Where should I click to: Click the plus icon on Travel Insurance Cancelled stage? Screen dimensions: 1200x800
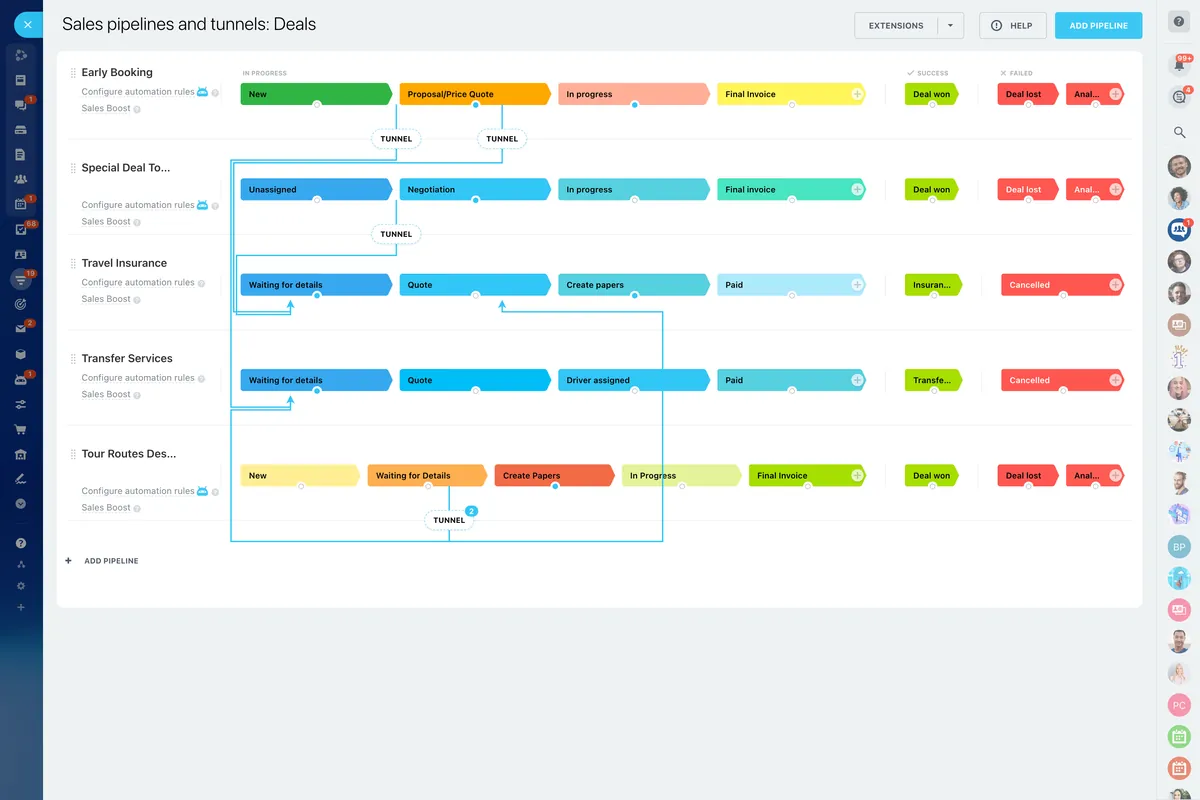[1116, 285]
